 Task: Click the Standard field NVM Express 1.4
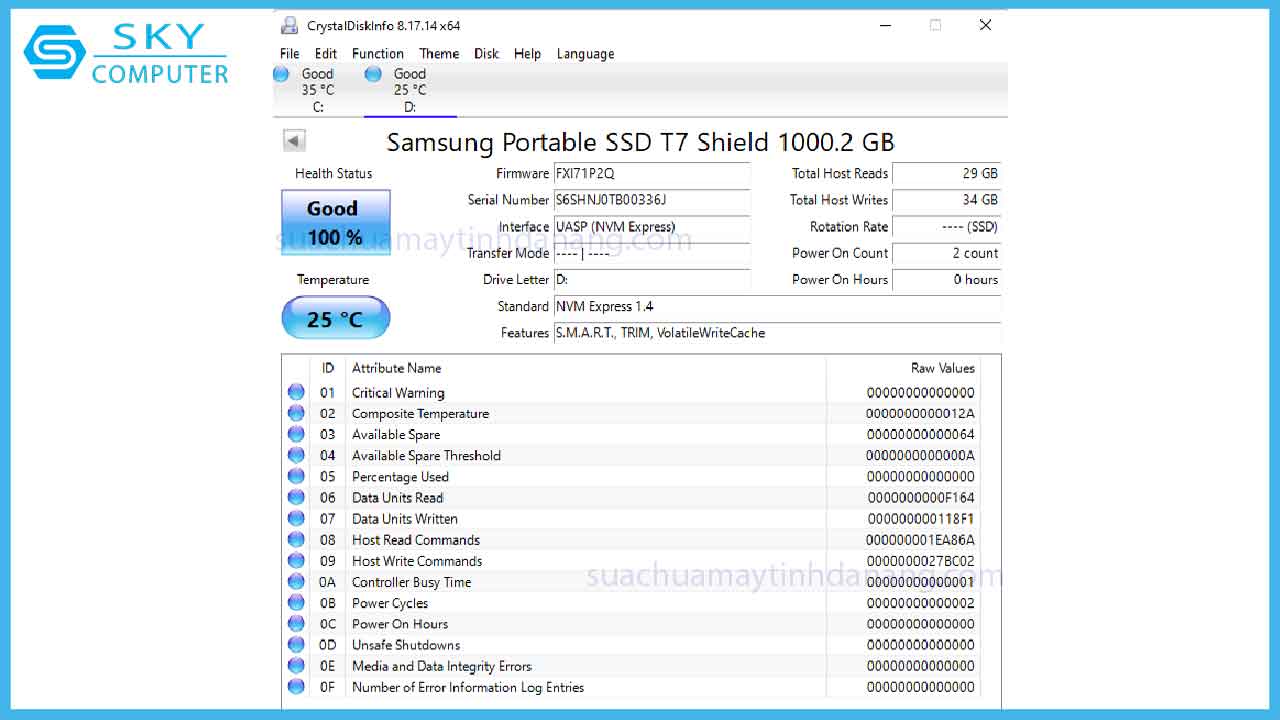pyautogui.click(x=777, y=306)
